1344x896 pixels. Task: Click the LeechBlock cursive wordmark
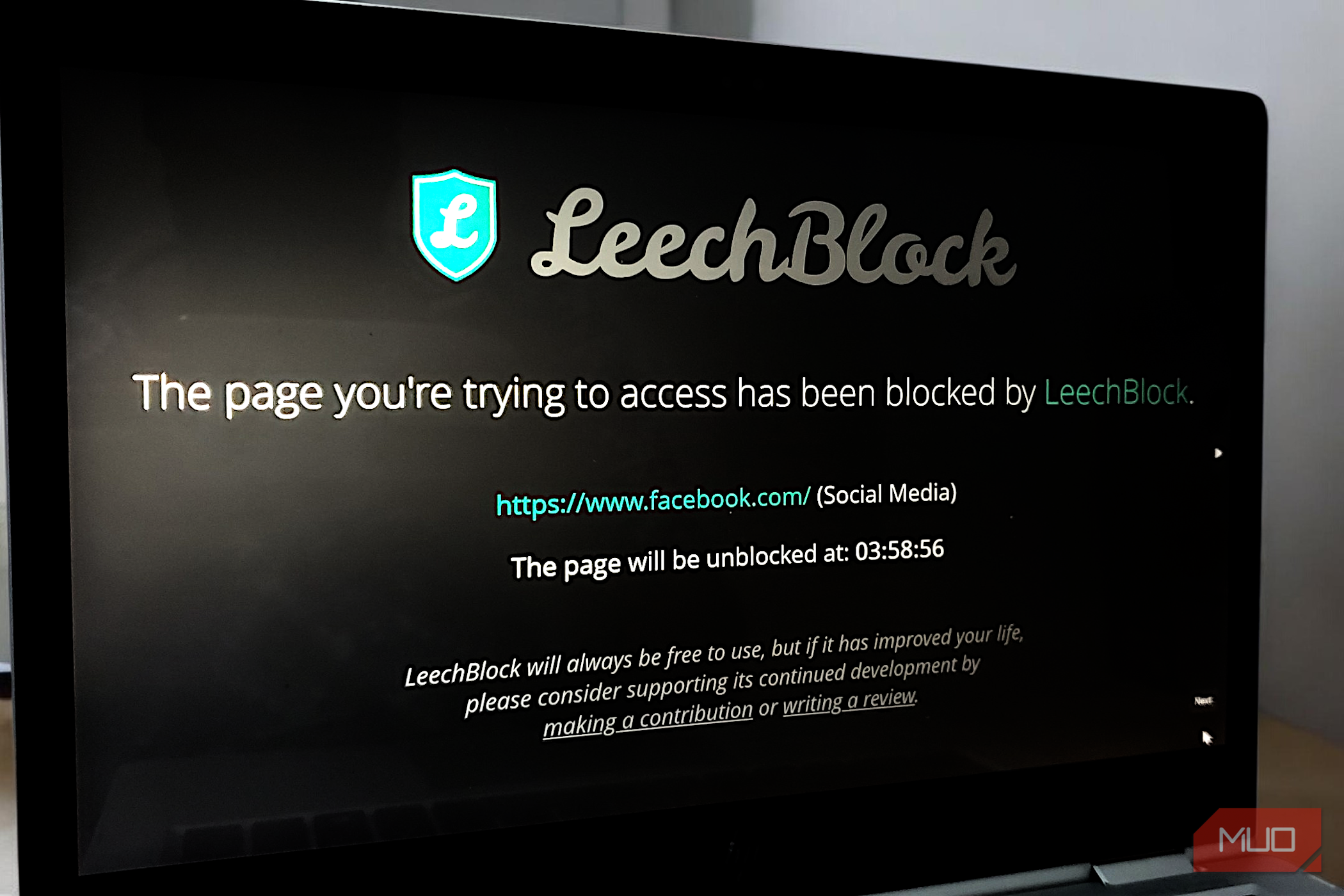[773, 239]
